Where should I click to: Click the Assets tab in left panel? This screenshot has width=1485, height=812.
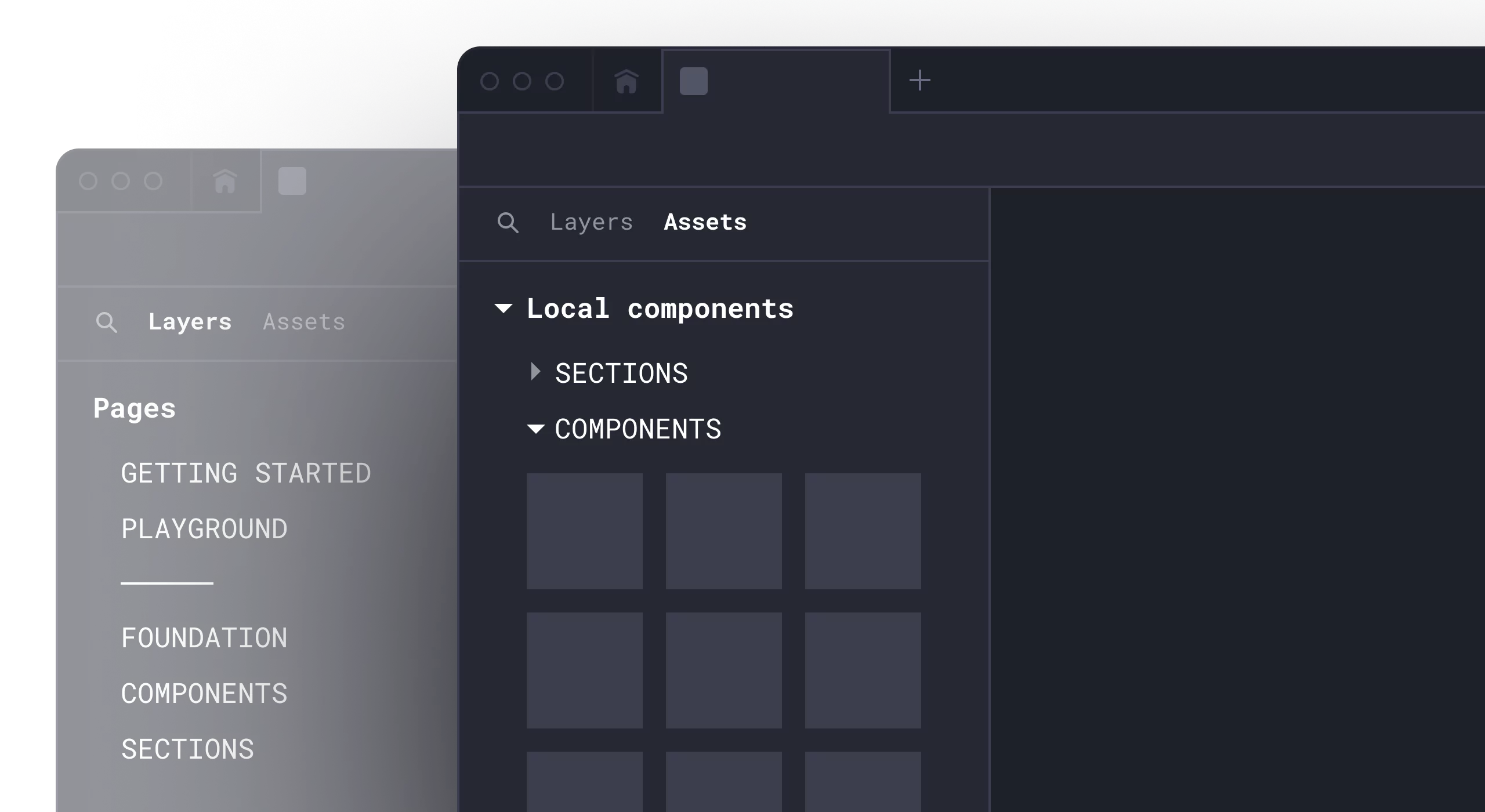click(x=304, y=321)
